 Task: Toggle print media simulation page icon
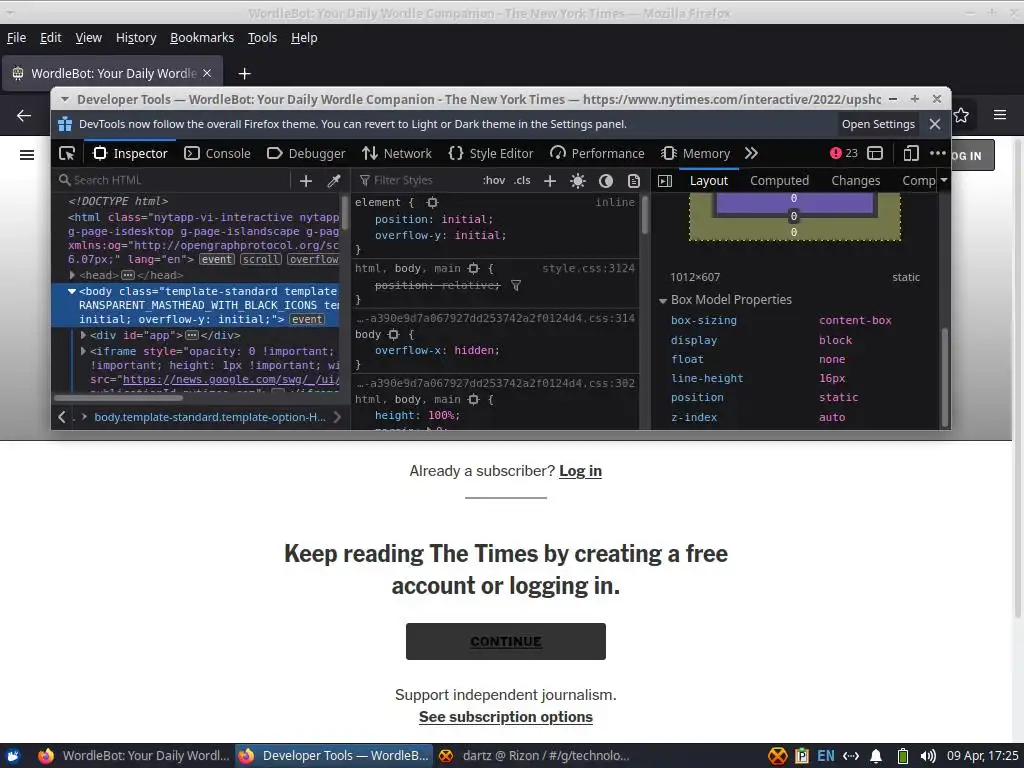point(633,181)
